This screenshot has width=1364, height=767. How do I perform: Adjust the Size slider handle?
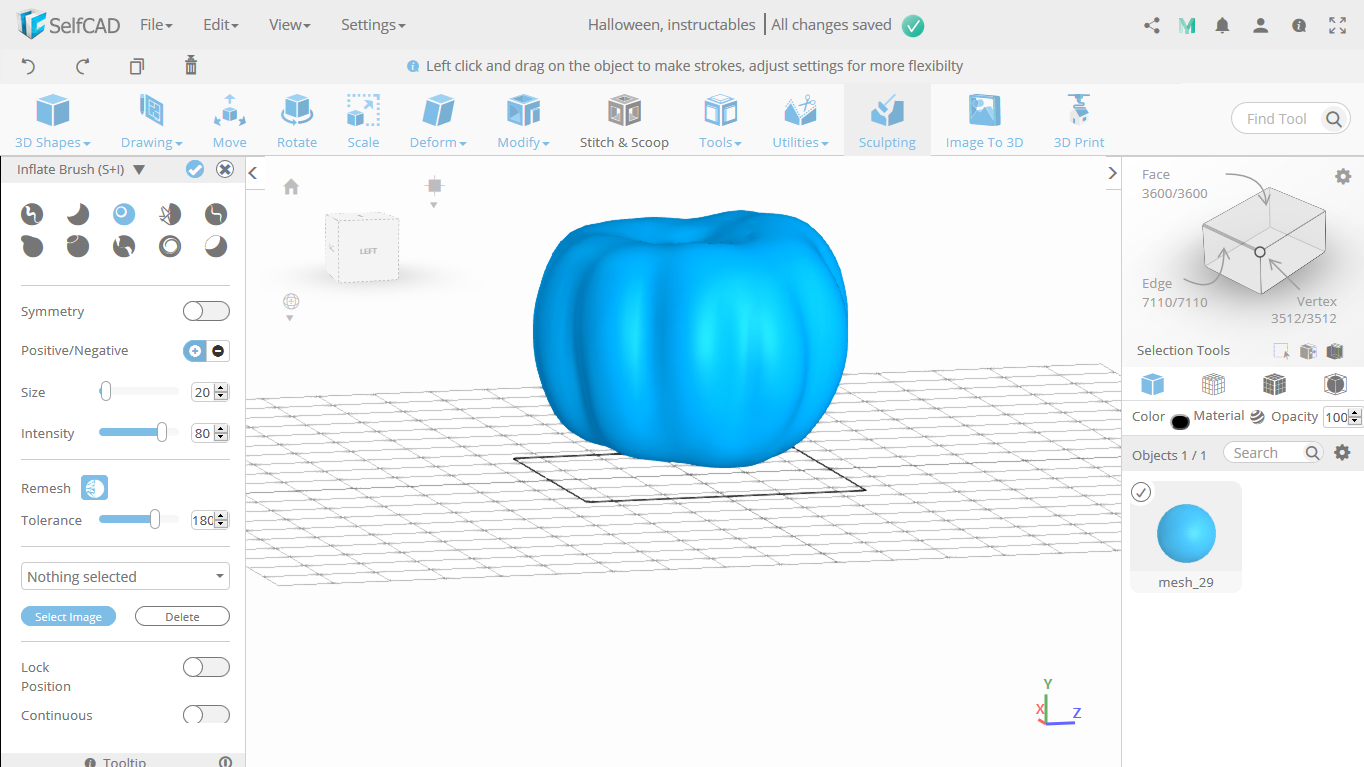(x=105, y=392)
